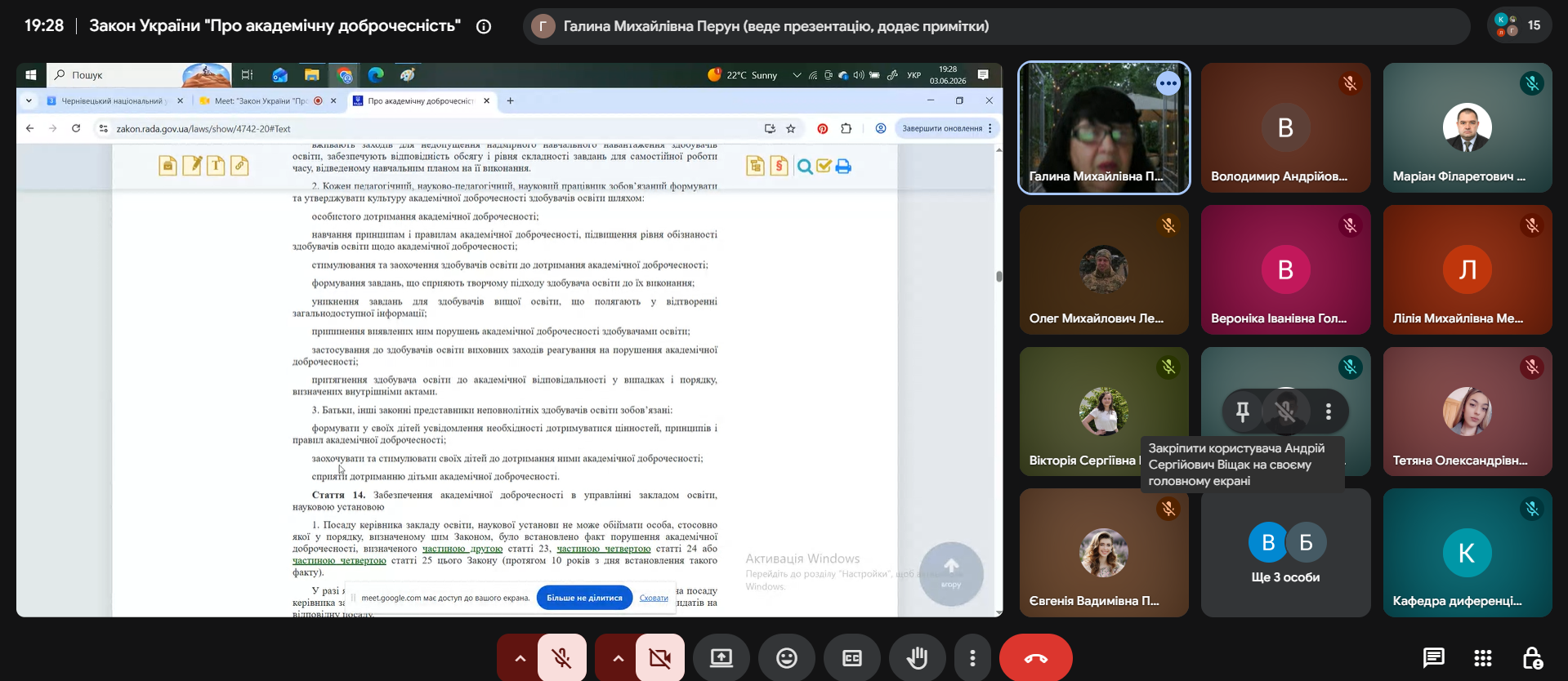Click the 'Сховати' link in sharing bar
1568x681 pixels.
click(x=654, y=598)
